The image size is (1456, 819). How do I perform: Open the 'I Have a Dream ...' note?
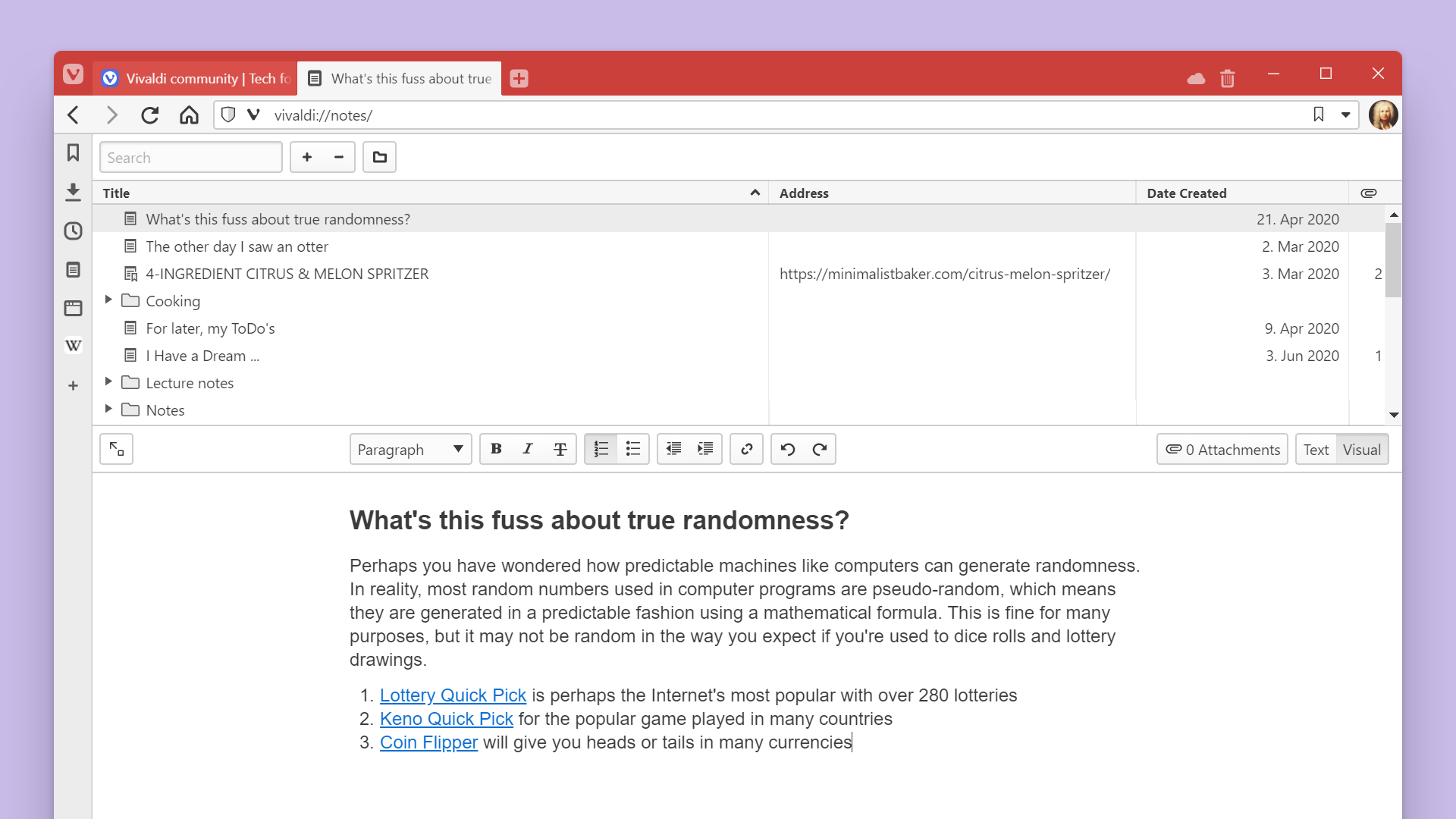pyautogui.click(x=201, y=355)
